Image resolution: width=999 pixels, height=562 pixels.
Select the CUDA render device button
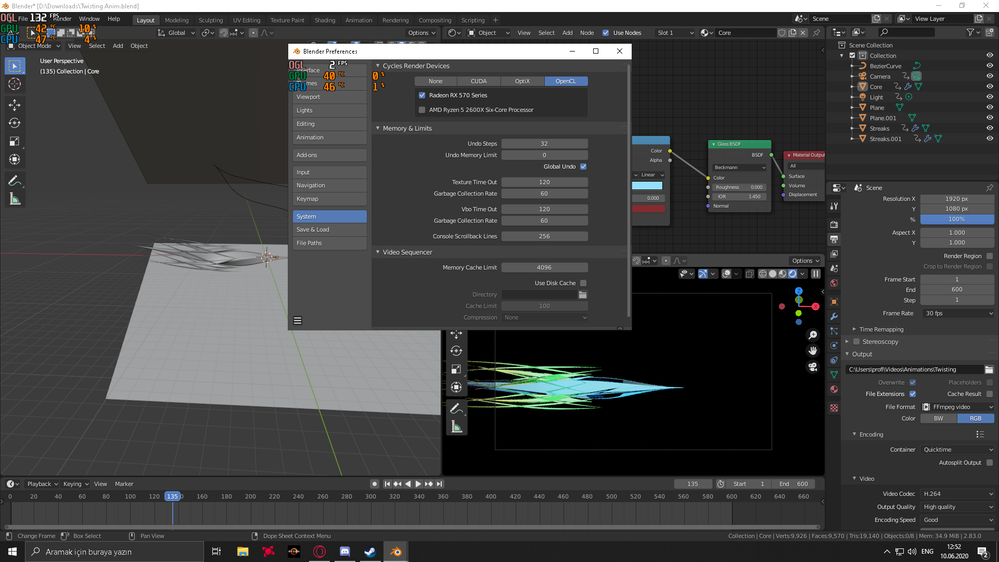point(478,81)
